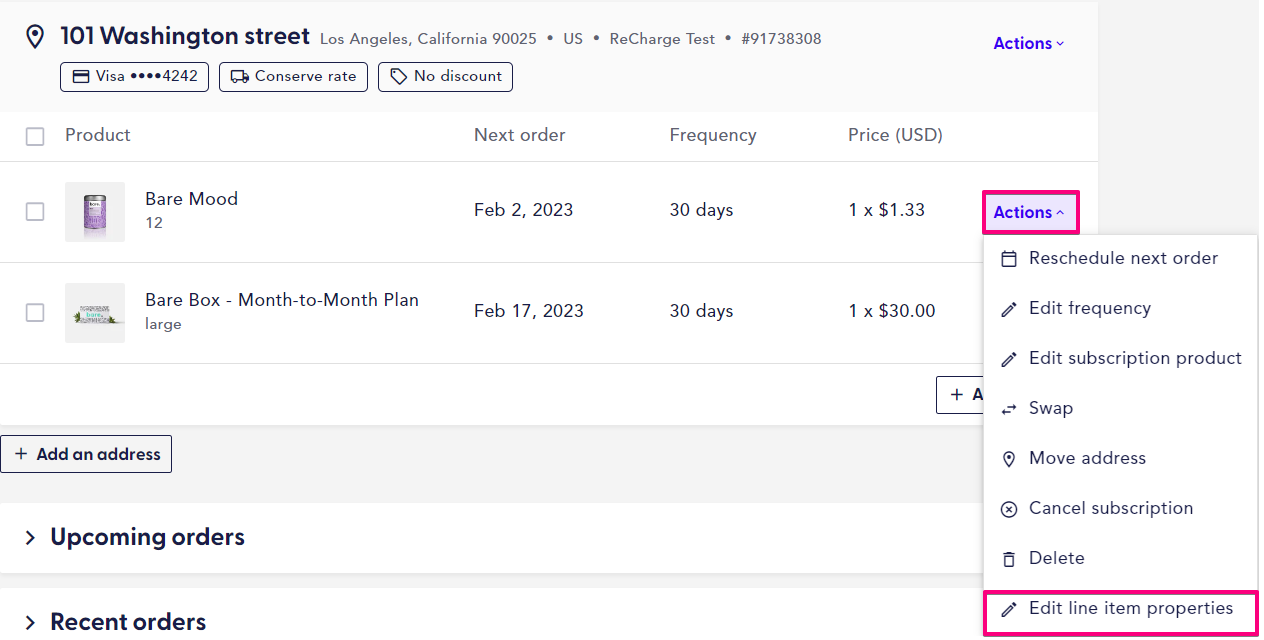This screenshot has height=640, width=1264.
Task: Click the pencil icon beside Edit frequency
Action: [1009, 309]
